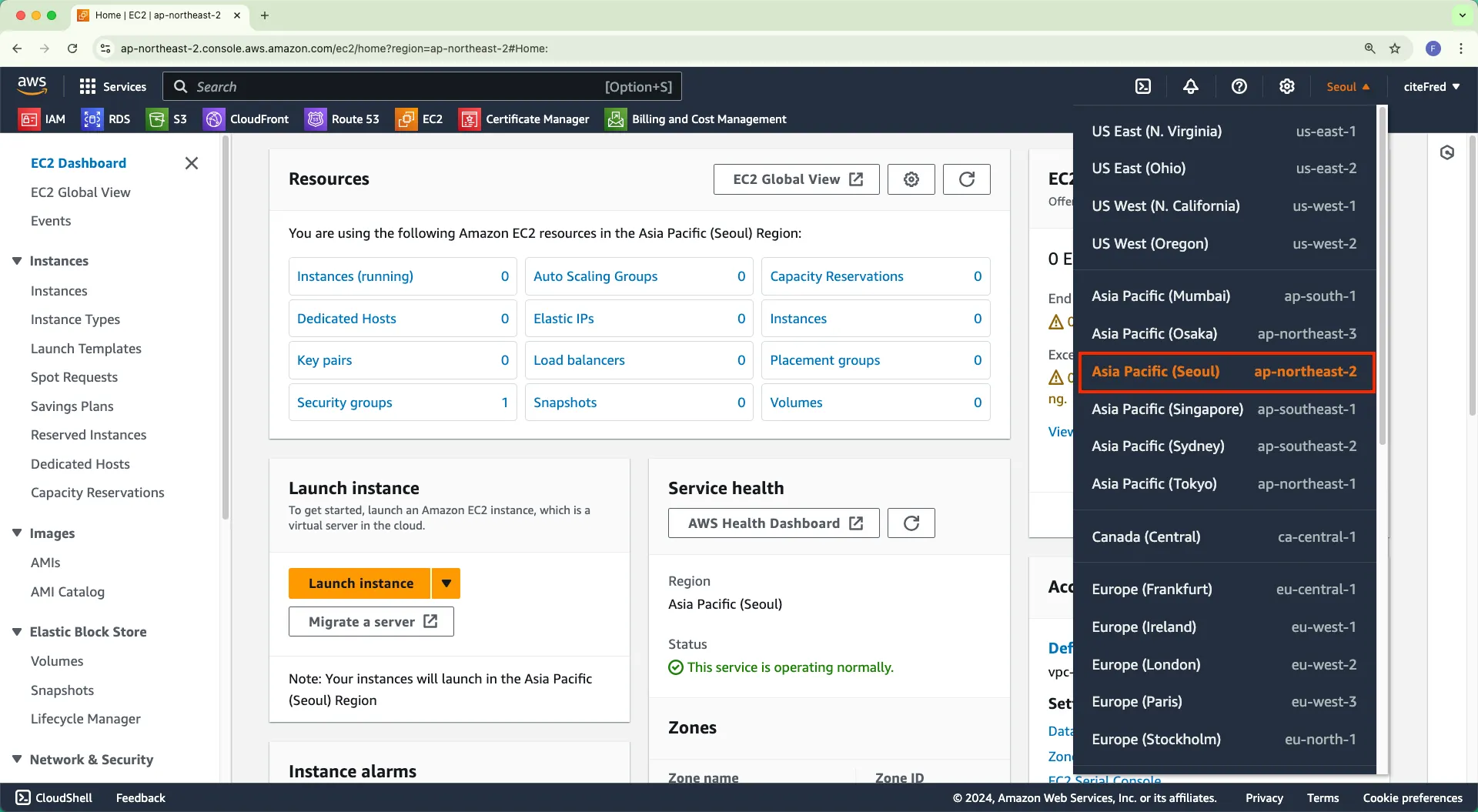Select Europe (Frankfurt) region
The height and width of the screenshot is (812, 1478).
(1224, 590)
